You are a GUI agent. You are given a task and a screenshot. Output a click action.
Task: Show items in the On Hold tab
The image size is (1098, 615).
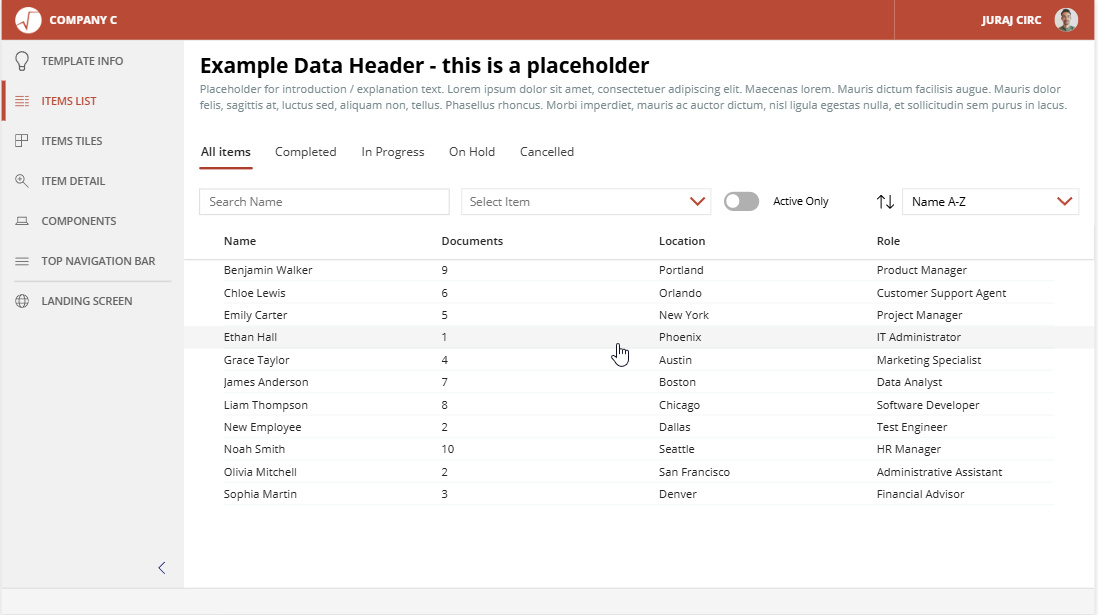point(472,152)
